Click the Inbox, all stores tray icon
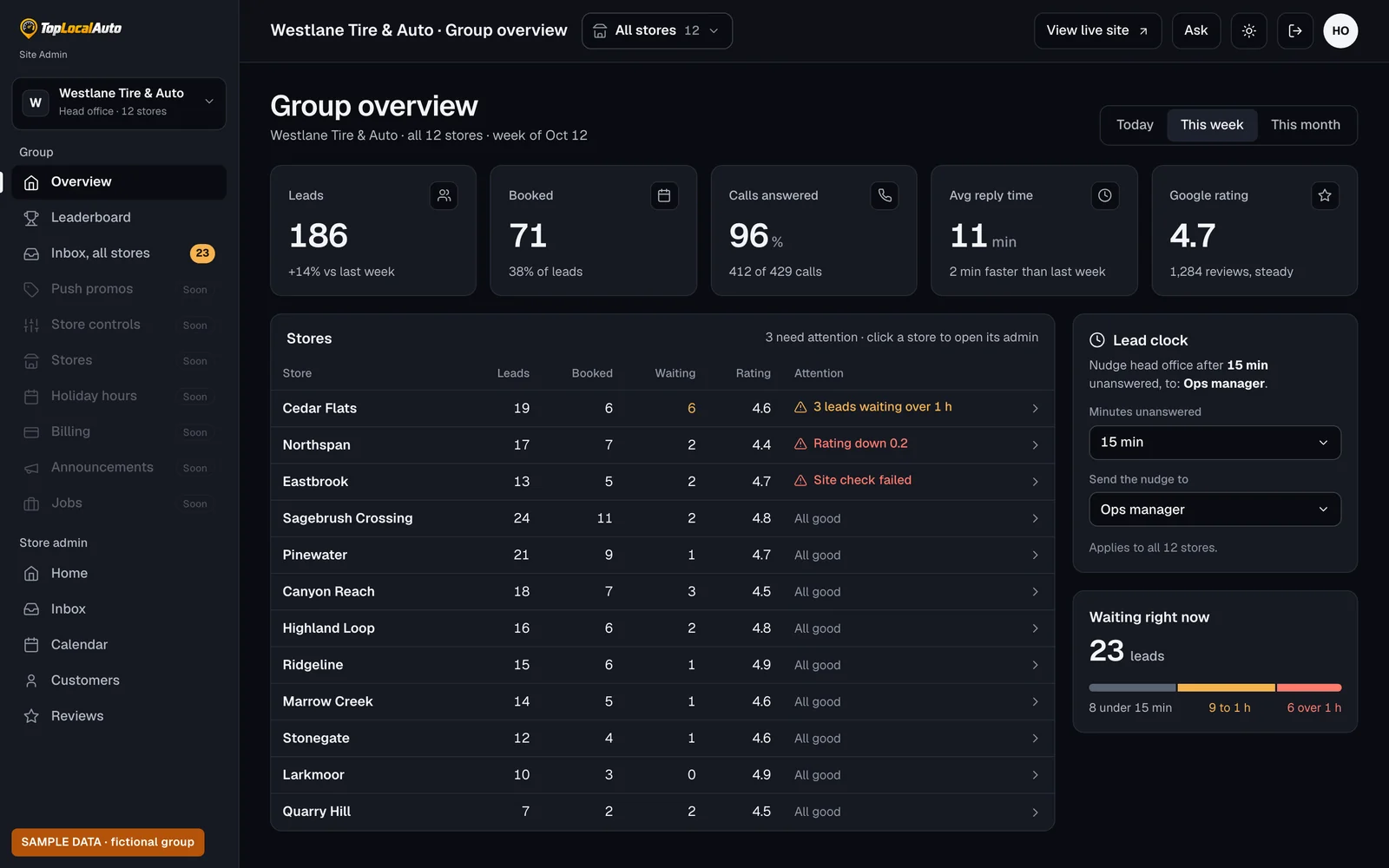The height and width of the screenshot is (868, 1389). [31, 253]
